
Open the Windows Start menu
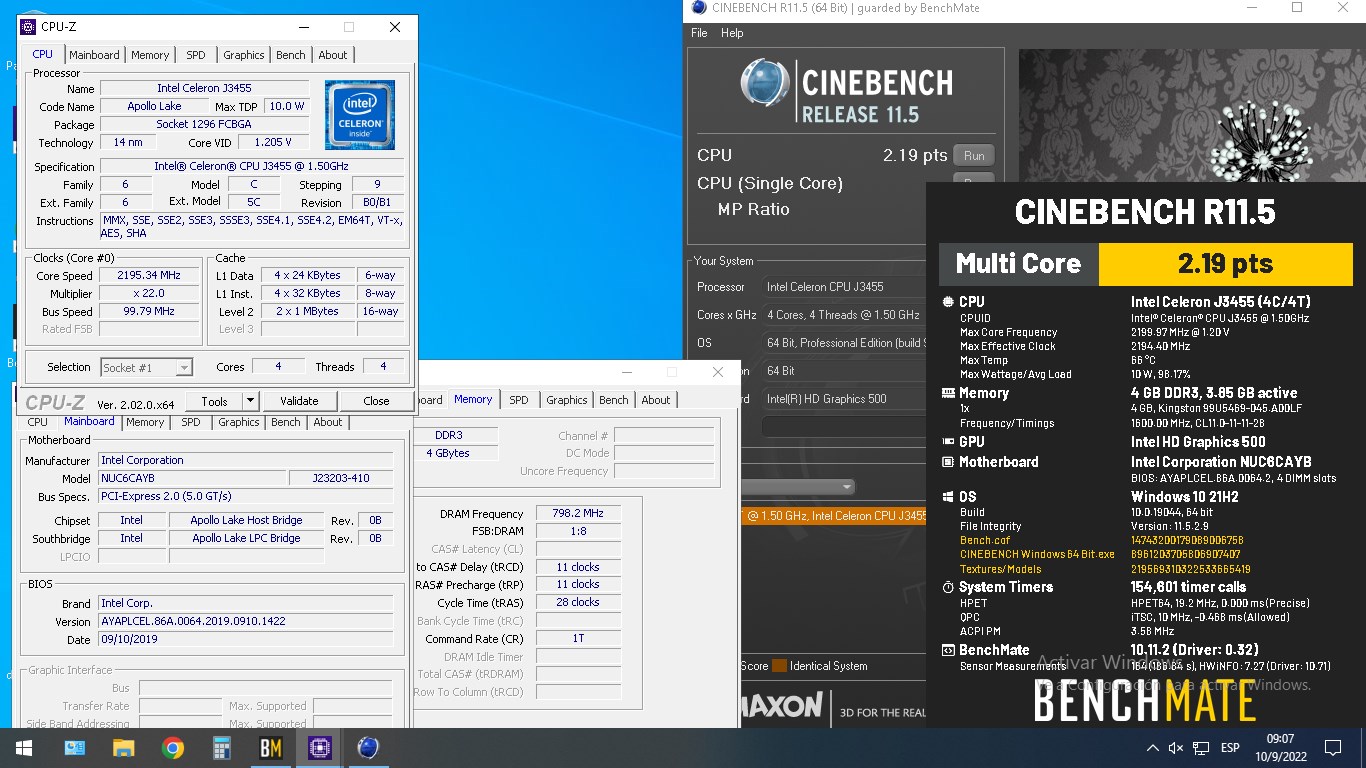[24, 747]
